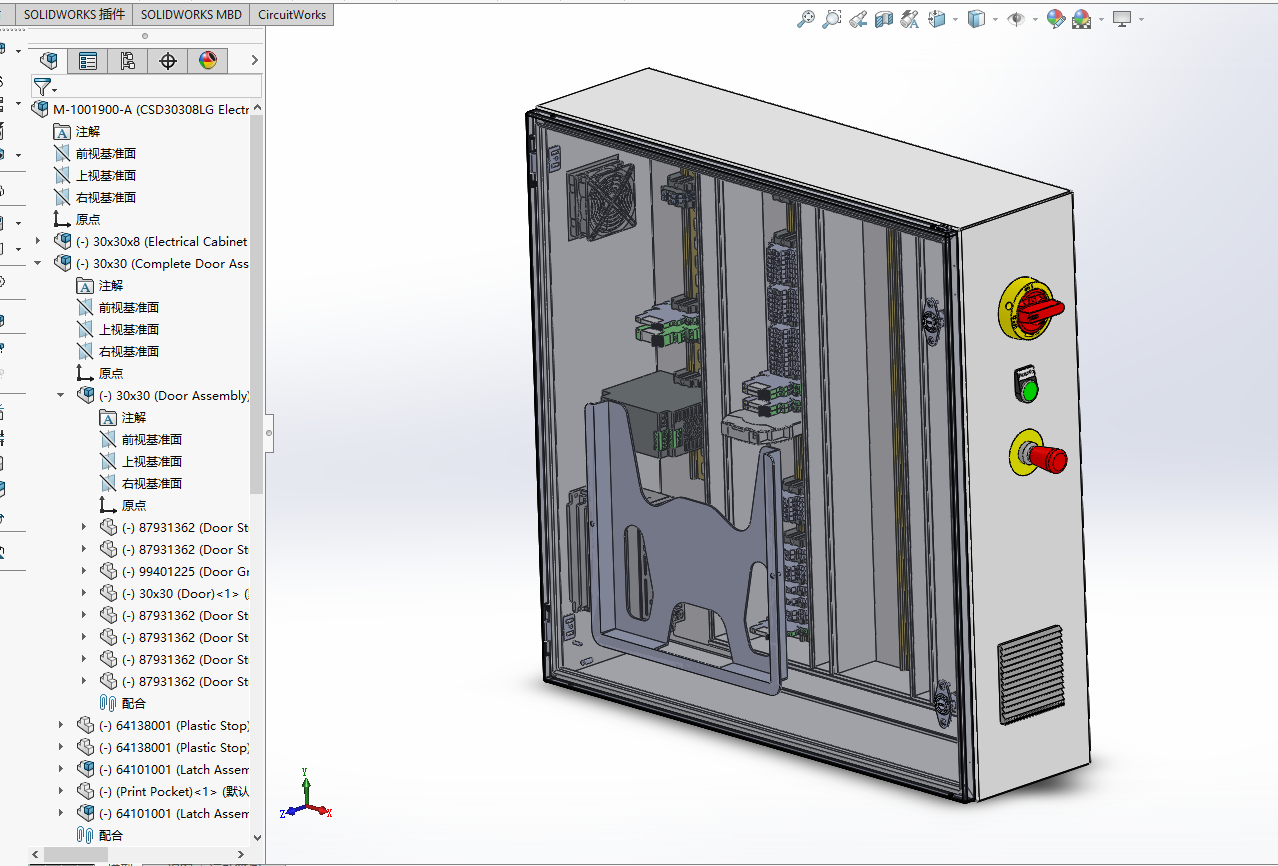Switch to the FeatureManager design tree tab
Screen dimensions: 1278x866
coord(48,61)
